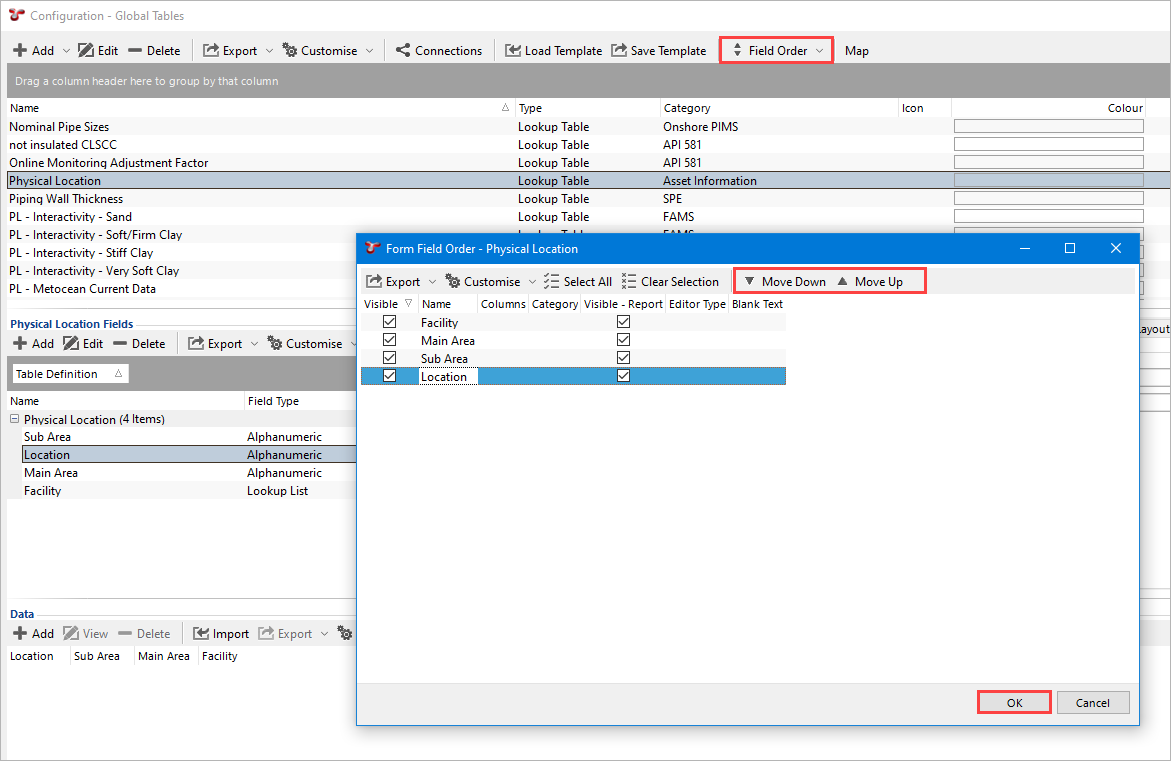Edit the selected Physical Location field
Screen dimensions: 1171x761
pos(71,343)
